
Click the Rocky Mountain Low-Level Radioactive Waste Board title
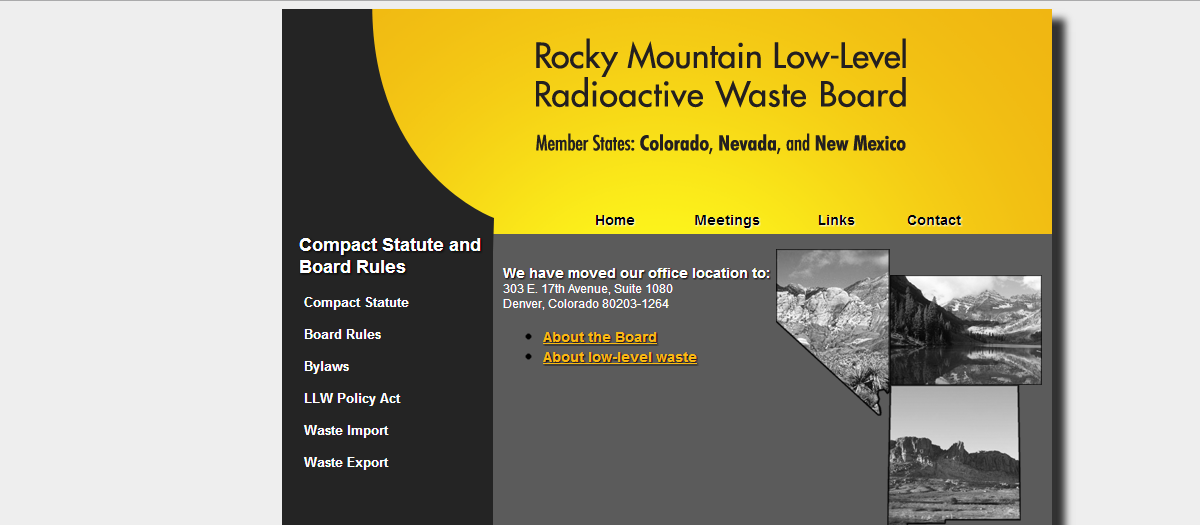[x=720, y=75]
